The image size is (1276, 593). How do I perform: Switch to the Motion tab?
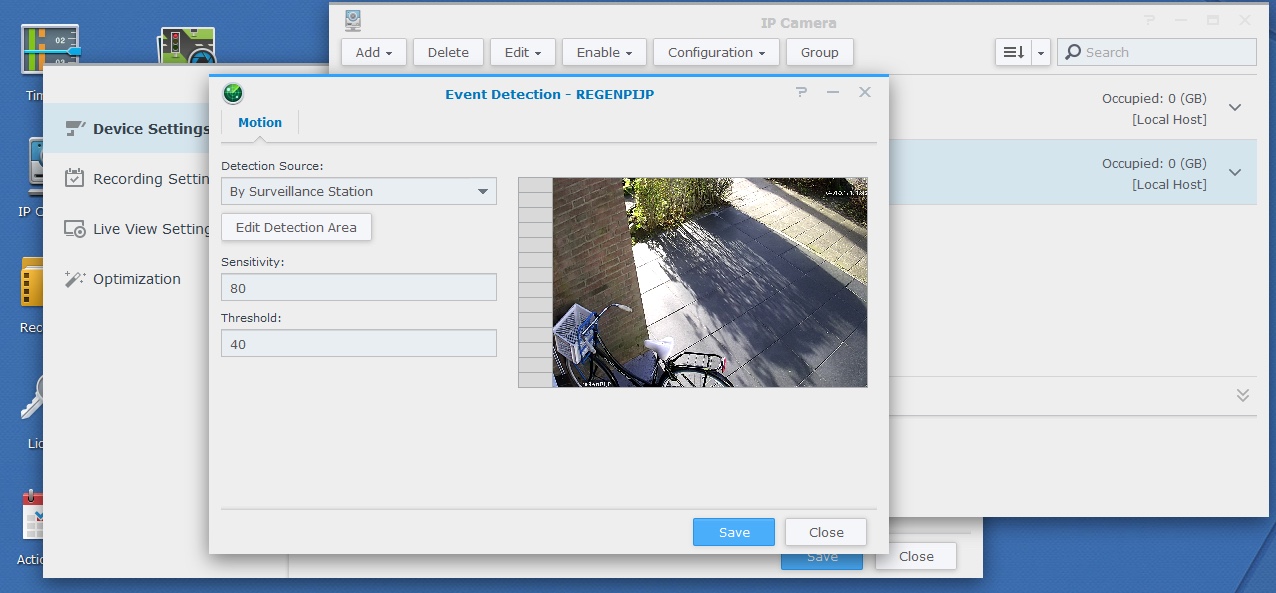click(260, 122)
